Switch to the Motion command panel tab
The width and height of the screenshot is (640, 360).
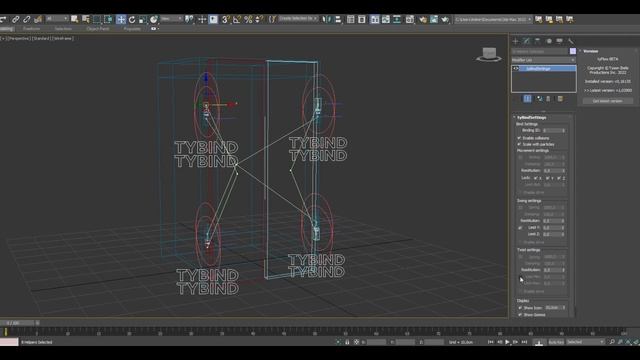point(549,41)
